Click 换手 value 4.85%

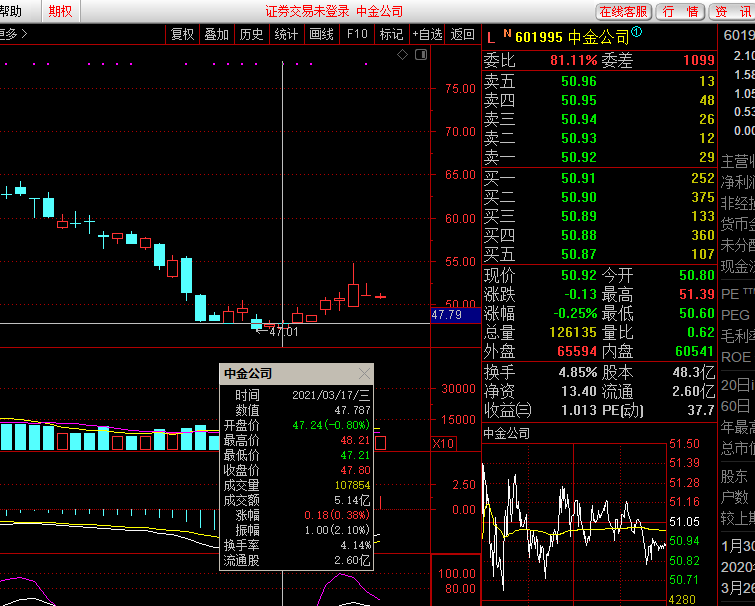578,373
